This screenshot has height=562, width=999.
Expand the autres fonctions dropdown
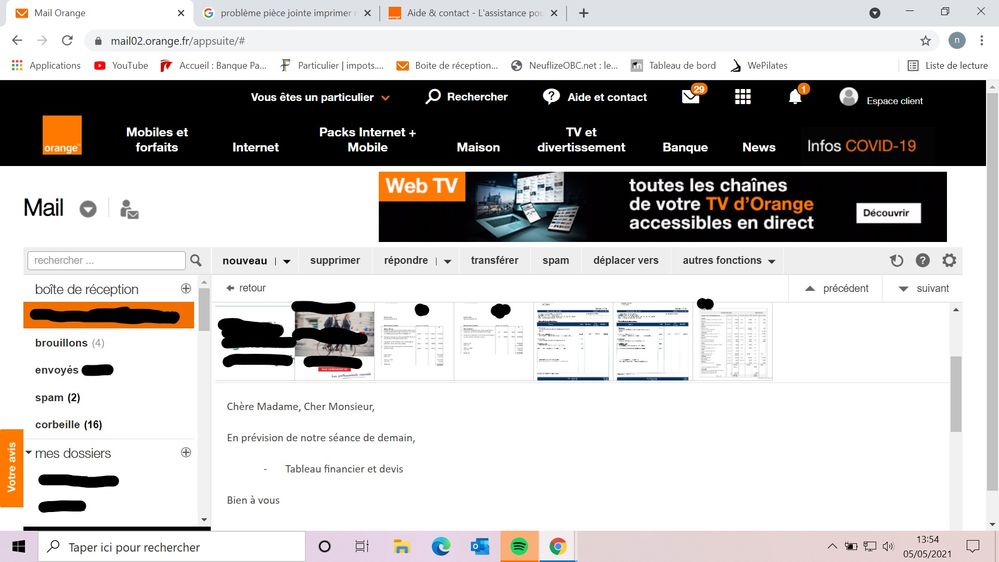pyautogui.click(x=770, y=261)
